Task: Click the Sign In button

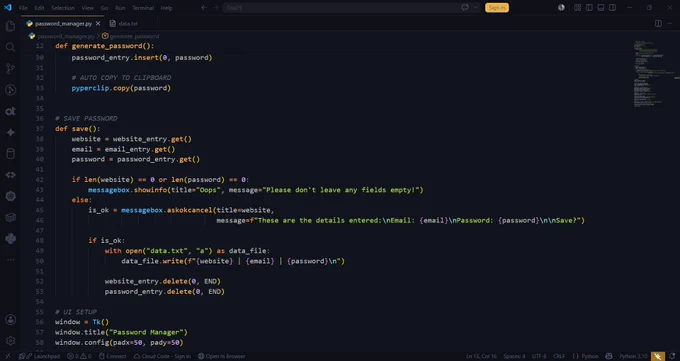Action: [x=497, y=7]
